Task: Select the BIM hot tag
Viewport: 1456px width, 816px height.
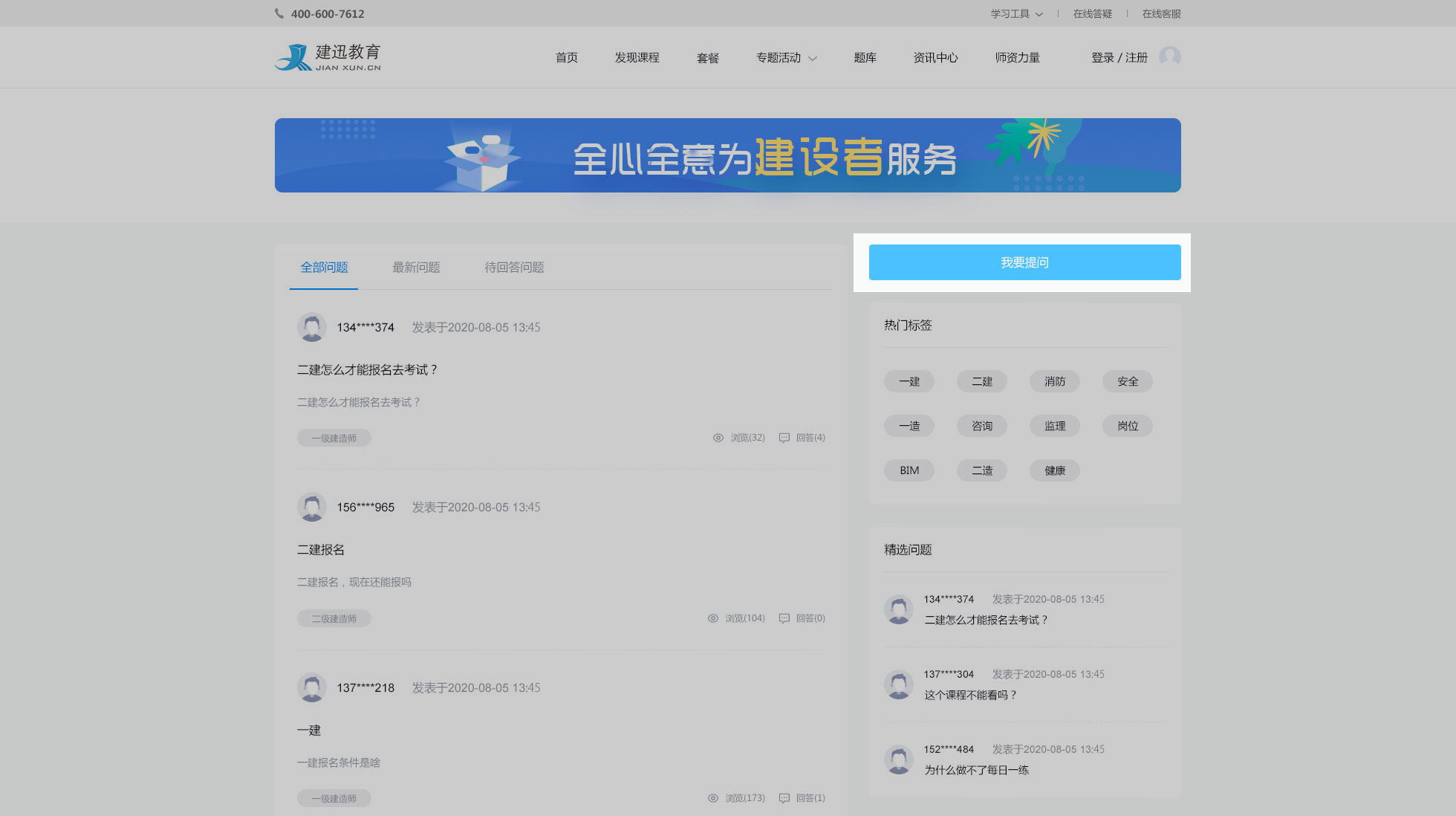Action: 909,470
